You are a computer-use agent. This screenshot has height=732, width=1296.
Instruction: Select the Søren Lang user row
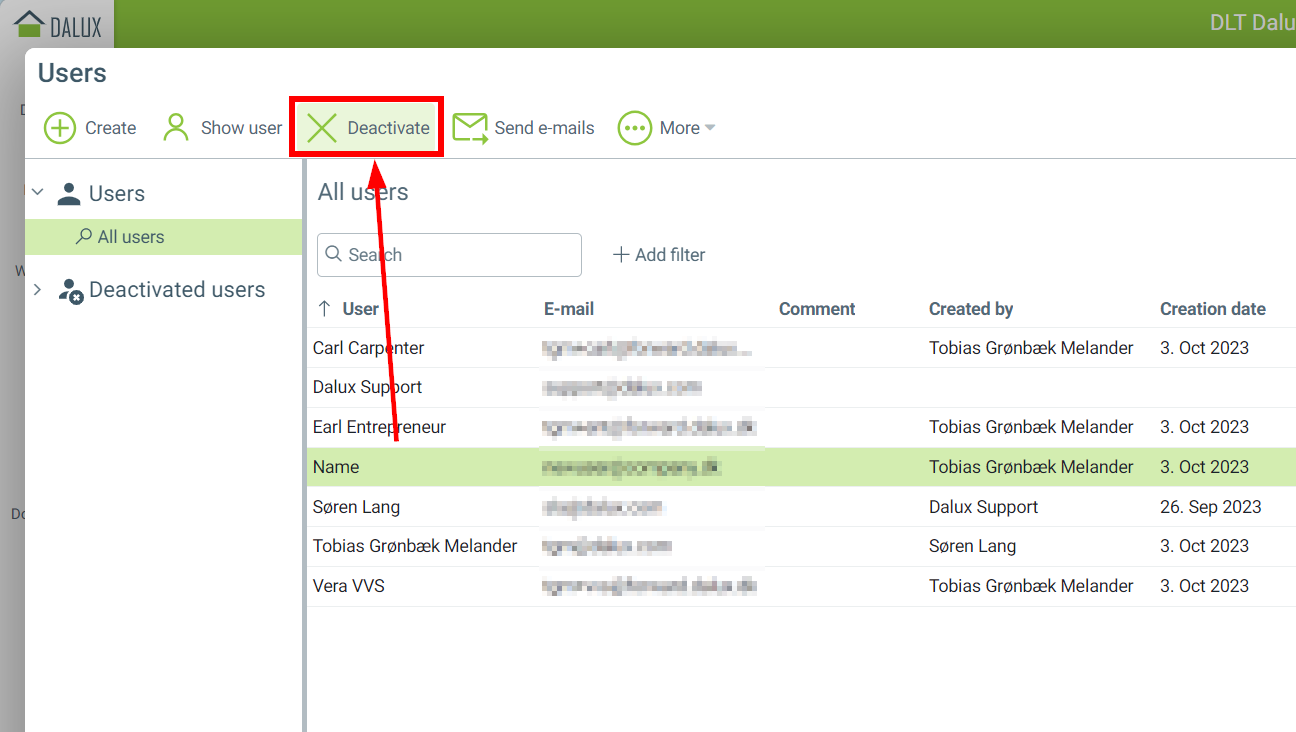tap(356, 507)
